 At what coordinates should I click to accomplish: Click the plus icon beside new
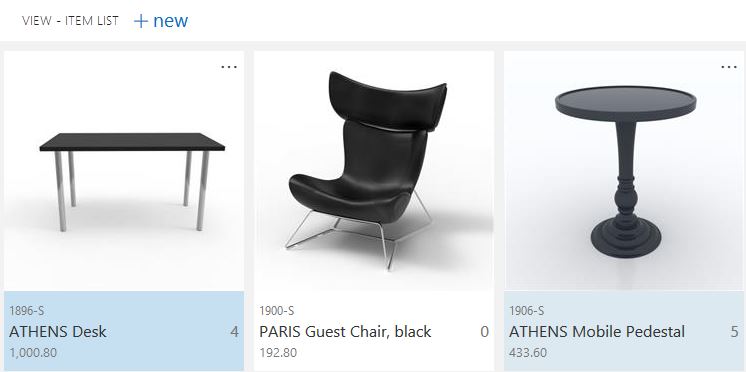coord(141,21)
